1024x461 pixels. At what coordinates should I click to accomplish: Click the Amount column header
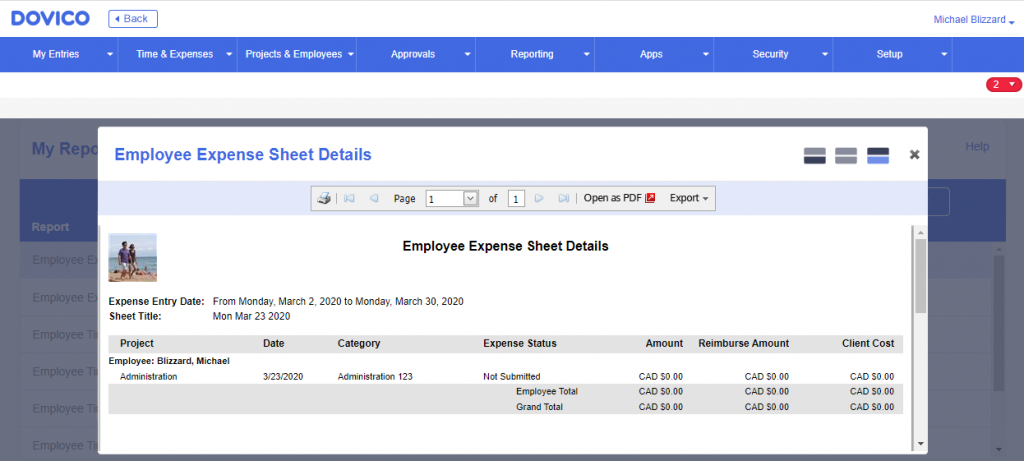664,343
